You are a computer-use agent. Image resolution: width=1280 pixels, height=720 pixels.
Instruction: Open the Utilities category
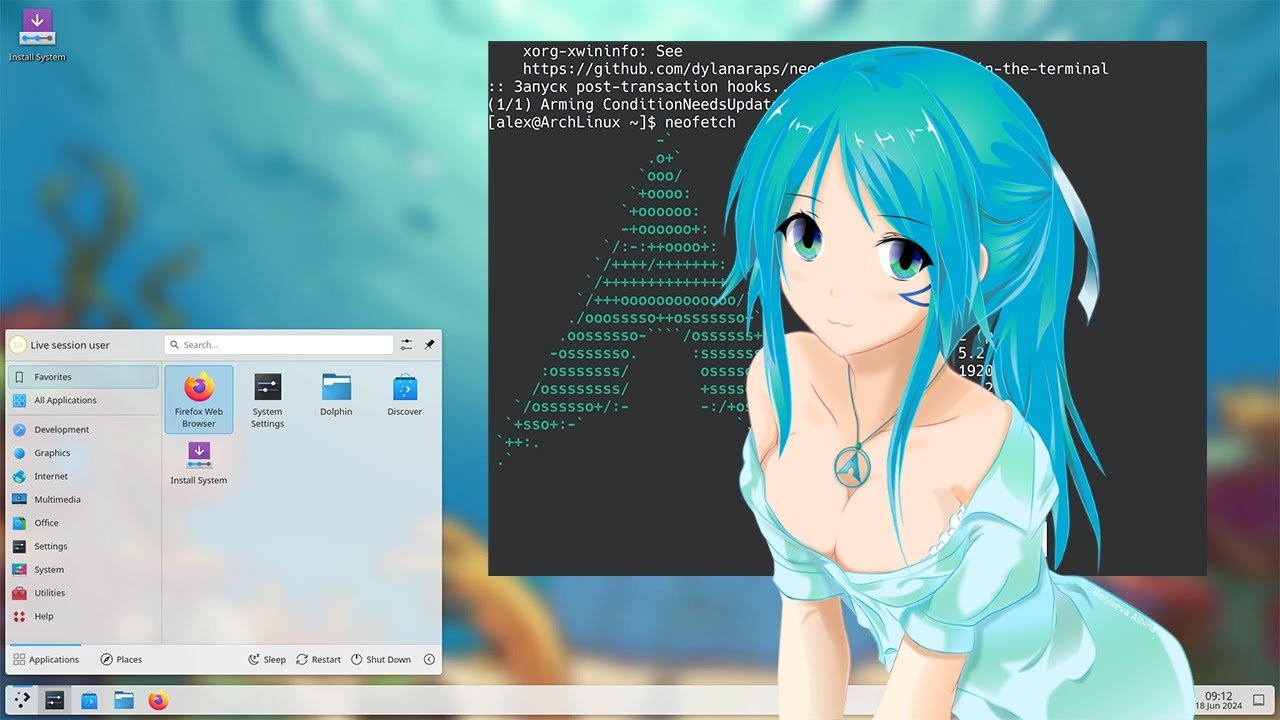pyautogui.click(x=83, y=593)
